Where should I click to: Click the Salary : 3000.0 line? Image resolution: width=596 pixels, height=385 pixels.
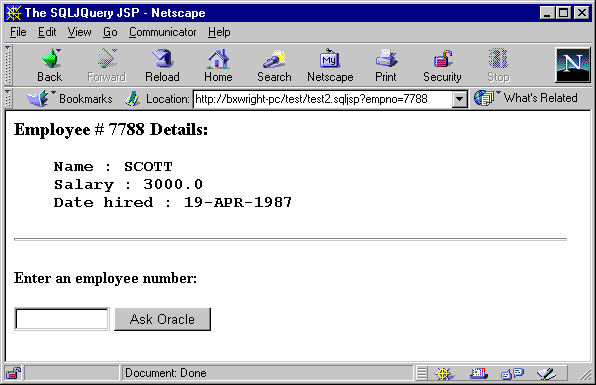[x=128, y=185]
